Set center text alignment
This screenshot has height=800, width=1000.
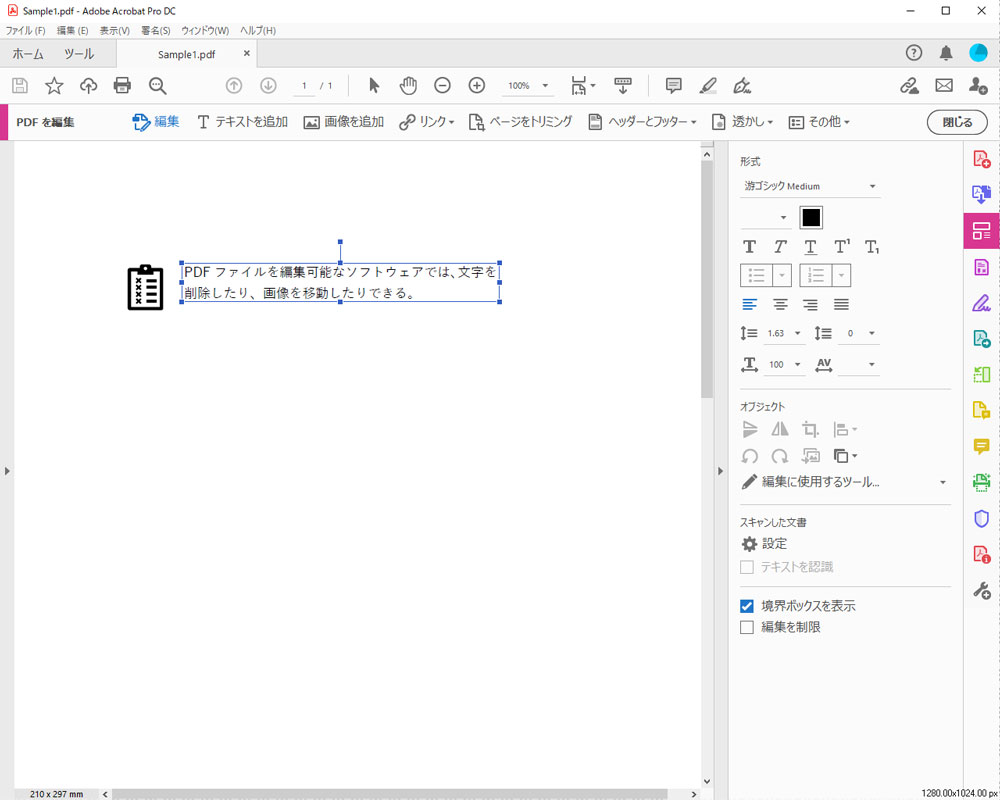[780, 305]
